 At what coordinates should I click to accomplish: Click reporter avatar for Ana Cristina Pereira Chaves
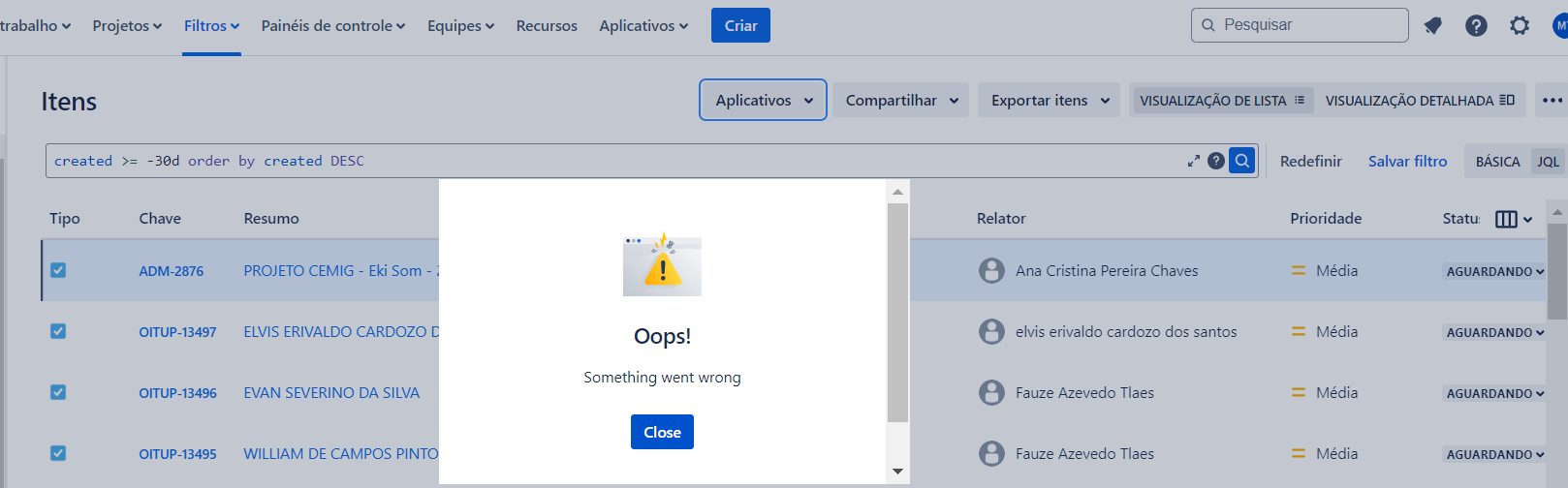991,270
